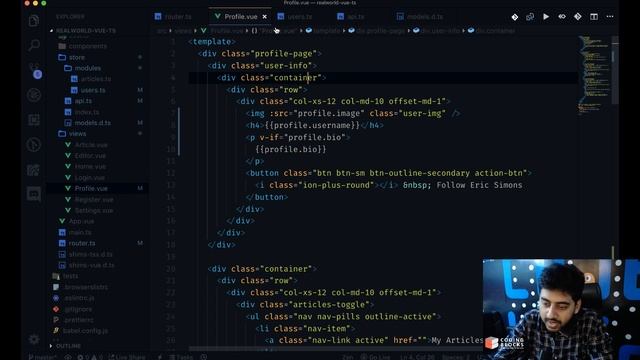Open Home.vue in the views folder
Image resolution: width=640 pixels, height=360 pixels.
85,167
